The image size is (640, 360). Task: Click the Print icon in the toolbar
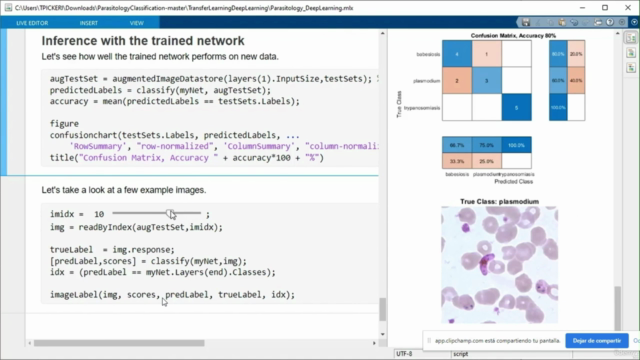(598, 22)
